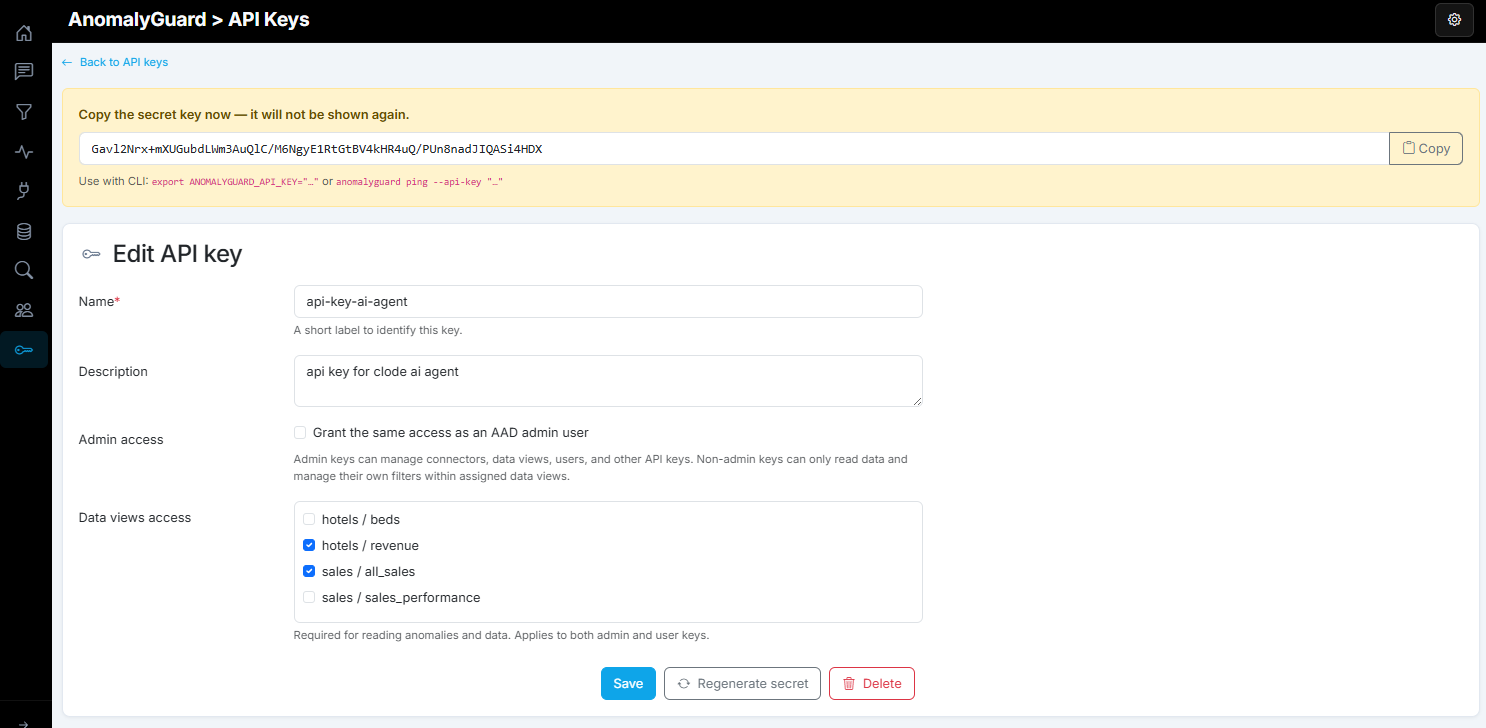Click the Edit API key heading

(177, 254)
